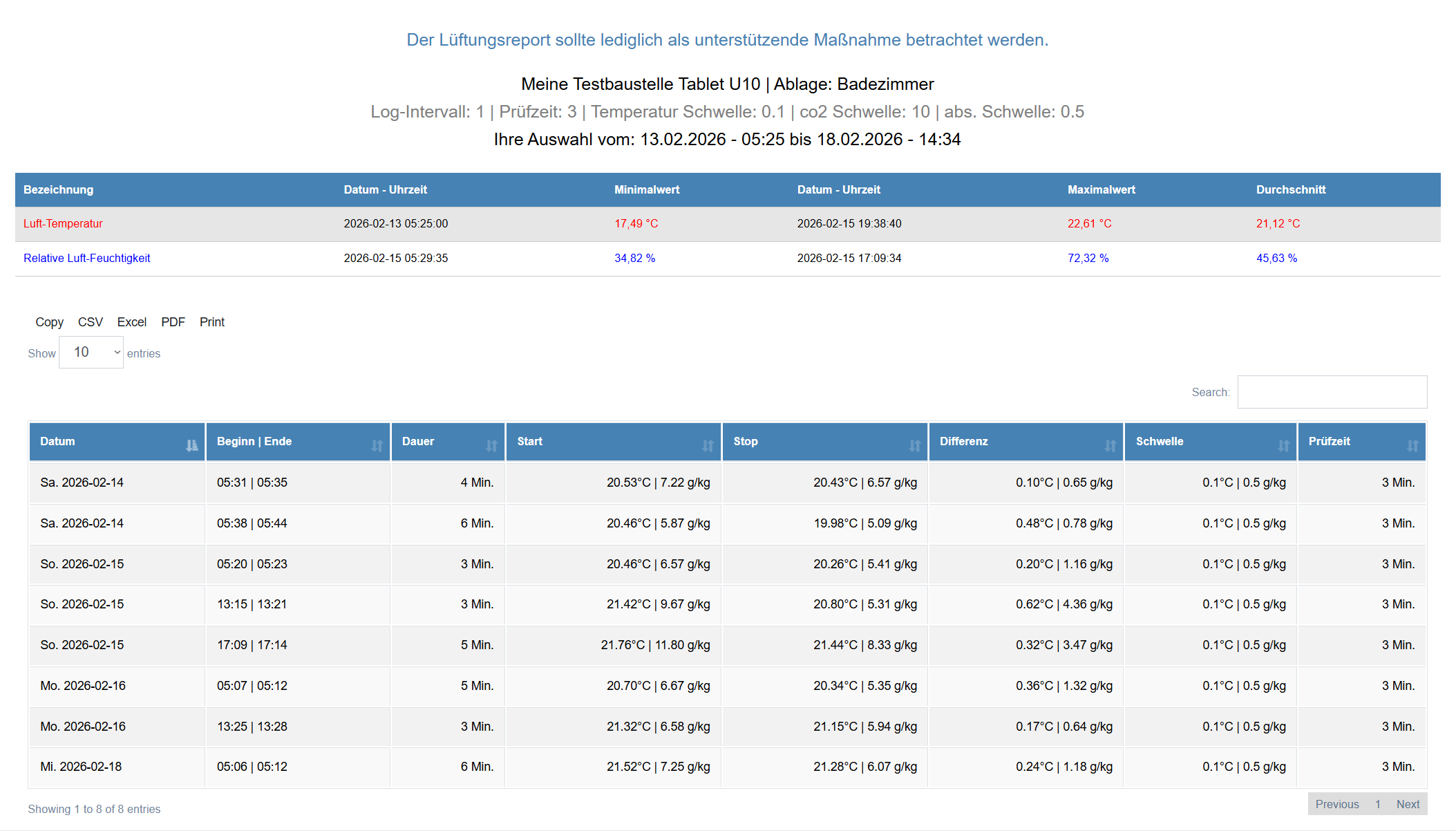Image resolution: width=1456 pixels, height=831 pixels.
Task: Click the Relative Luft-Feuchtigkeit row label
Action: point(86,259)
